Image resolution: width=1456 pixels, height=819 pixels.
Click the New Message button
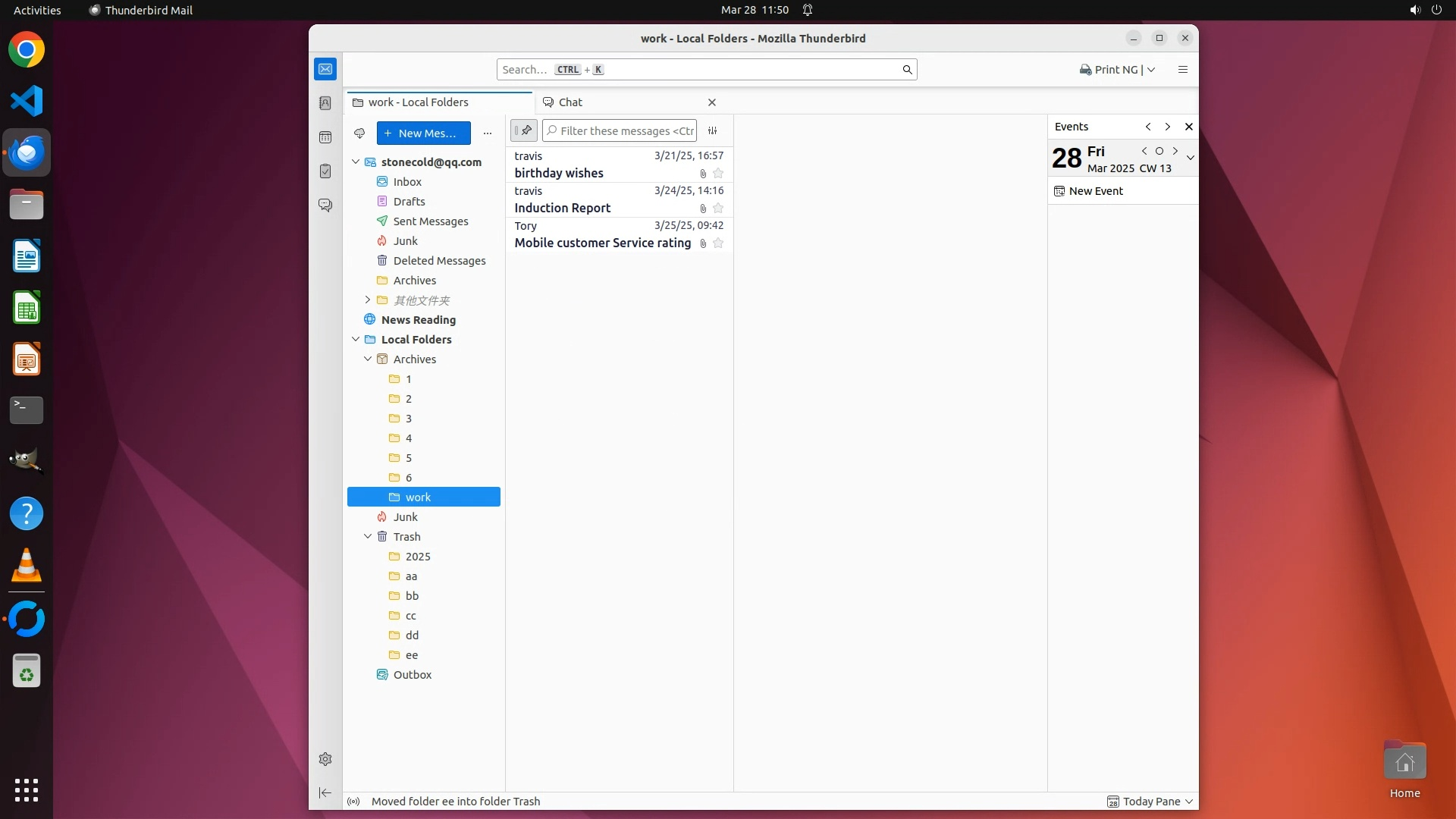click(423, 133)
